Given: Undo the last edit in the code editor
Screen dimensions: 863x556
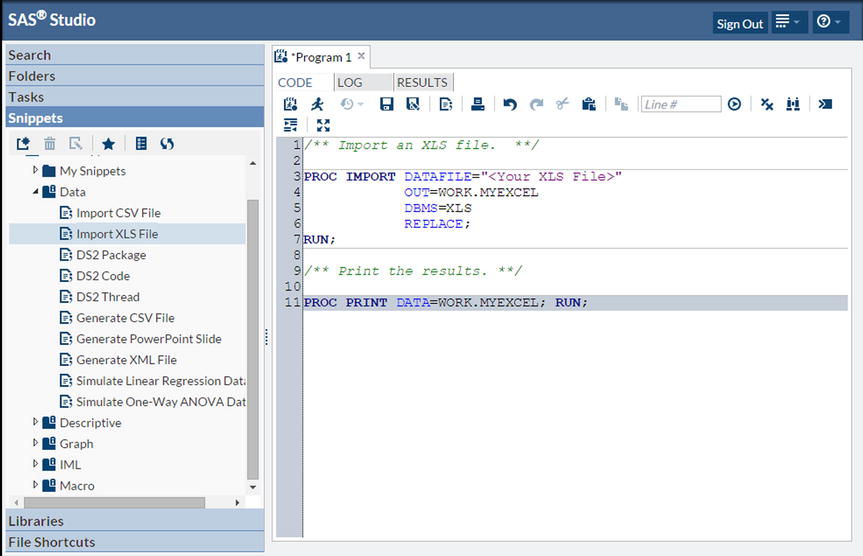Looking at the screenshot, I should (510, 104).
